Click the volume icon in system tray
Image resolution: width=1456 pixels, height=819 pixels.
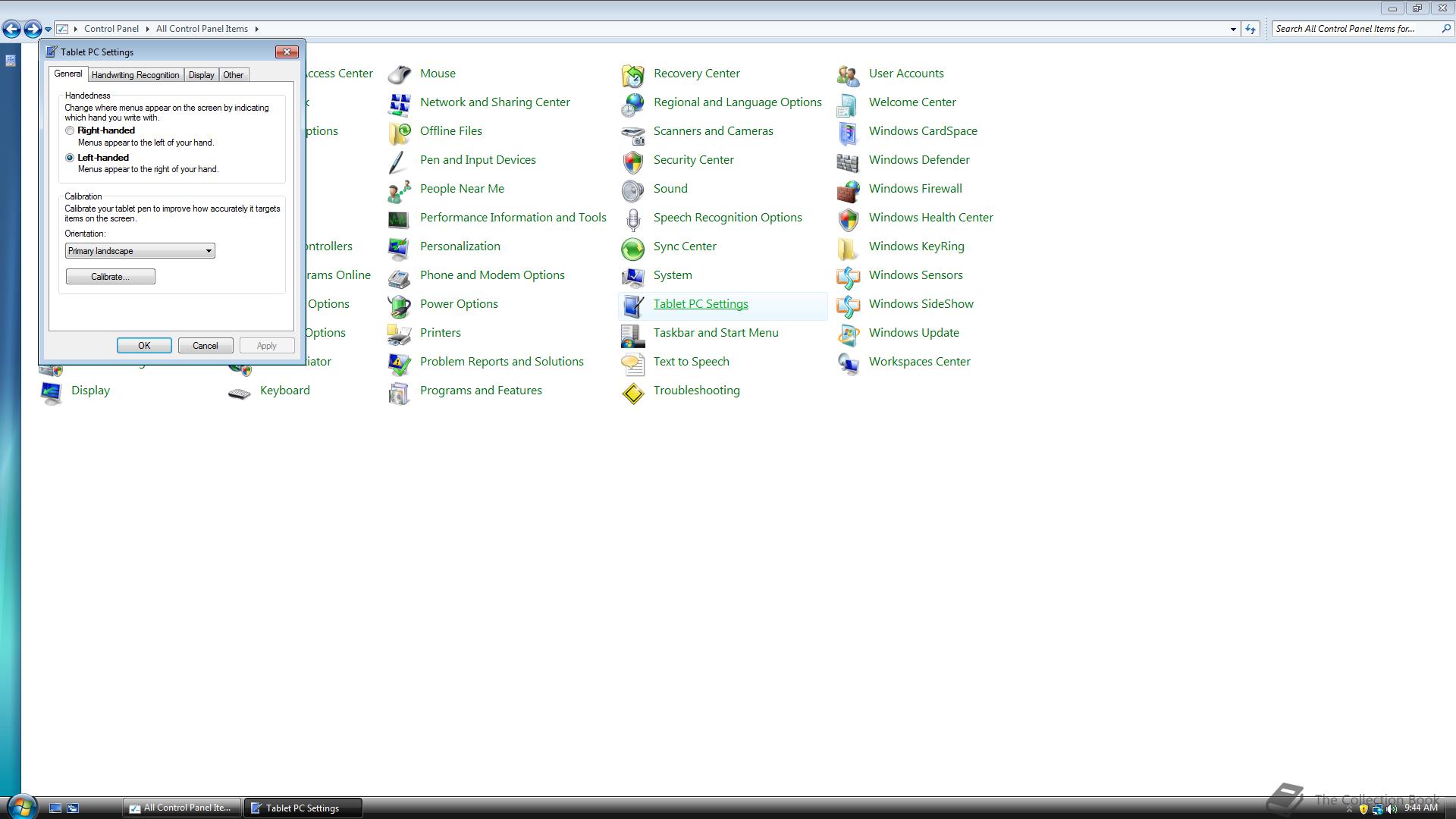[1392, 809]
